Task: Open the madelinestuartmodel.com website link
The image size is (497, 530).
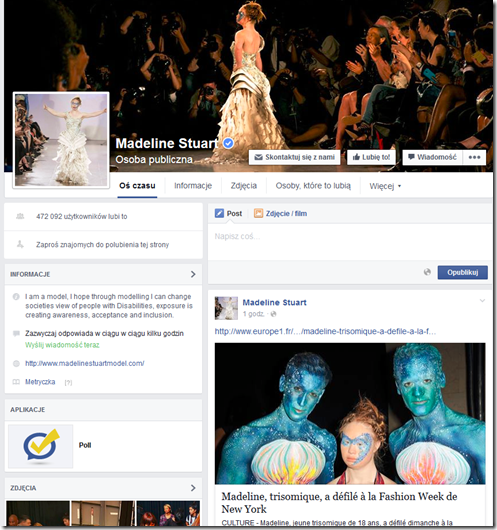Action: point(85,363)
